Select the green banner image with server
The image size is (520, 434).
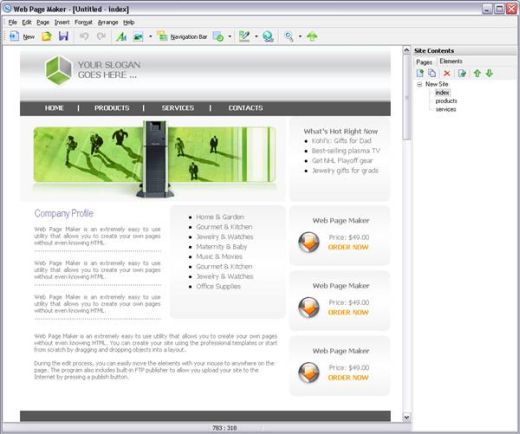tap(155, 159)
